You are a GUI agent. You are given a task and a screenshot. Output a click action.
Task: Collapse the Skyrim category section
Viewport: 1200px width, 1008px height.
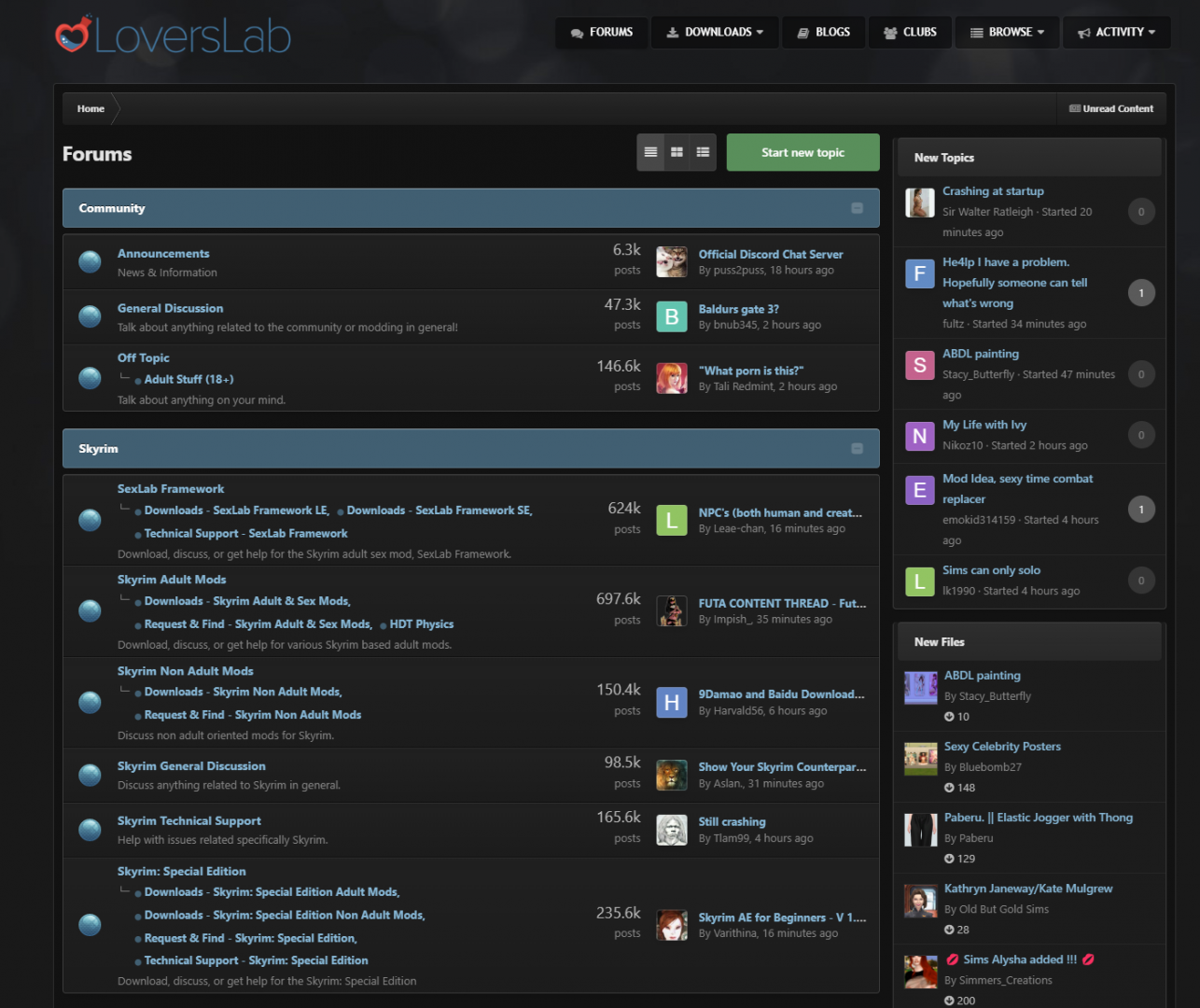857,449
